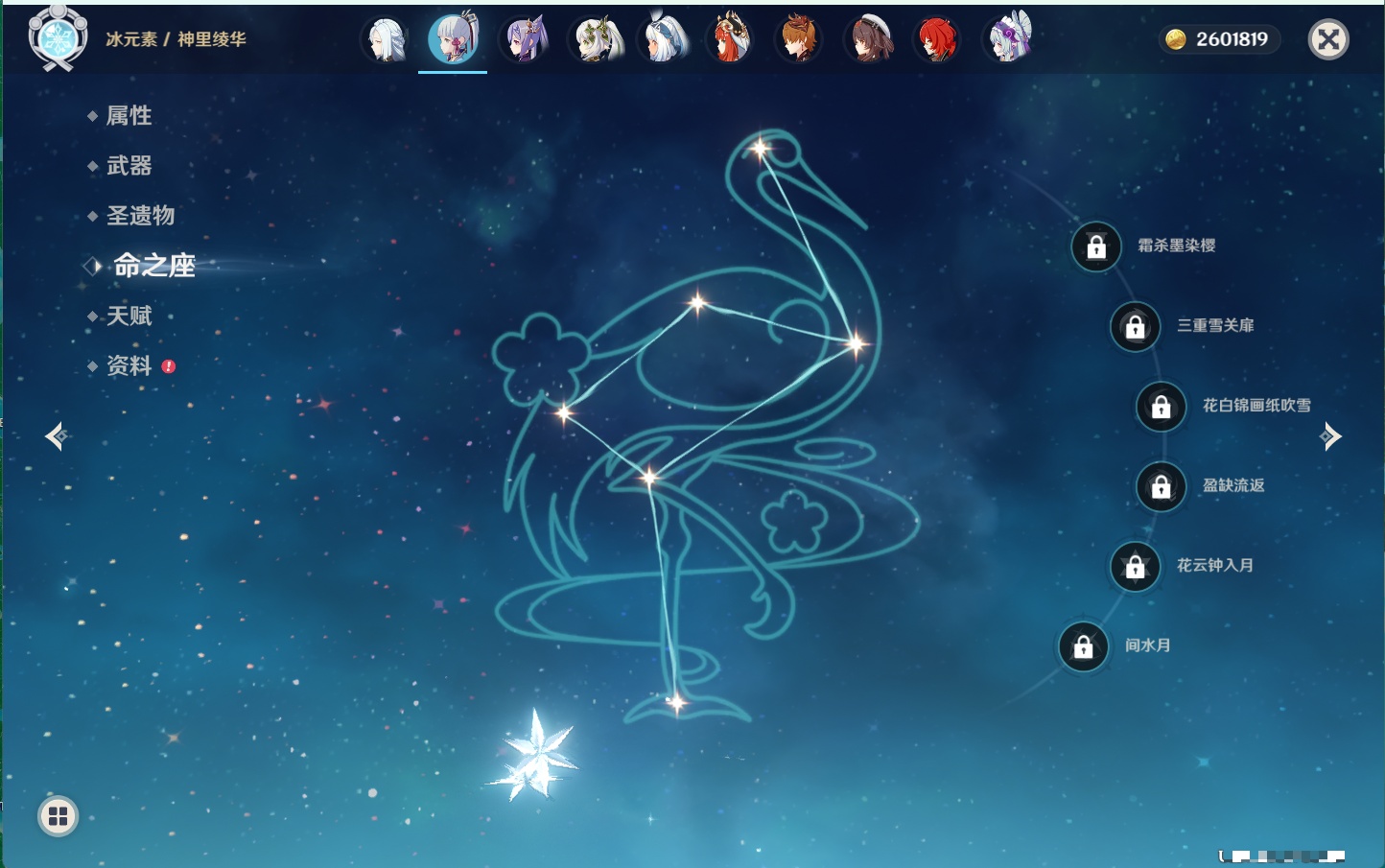Switch to Diluc's red-haired portrait
This screenshot has width=1385, height=868.
937,40
